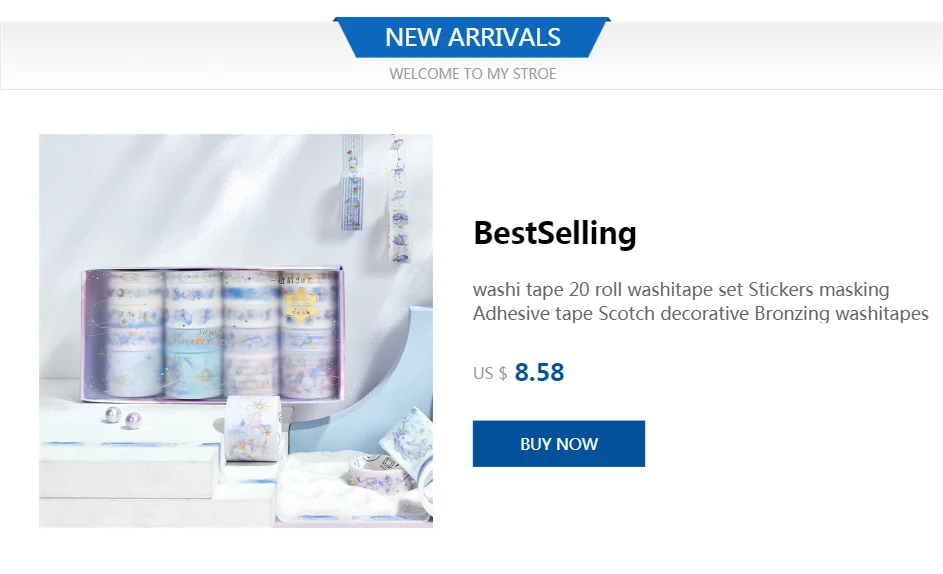Click the white stone block in photo
This screenshot has height=574, width=943.
(129, 469)
